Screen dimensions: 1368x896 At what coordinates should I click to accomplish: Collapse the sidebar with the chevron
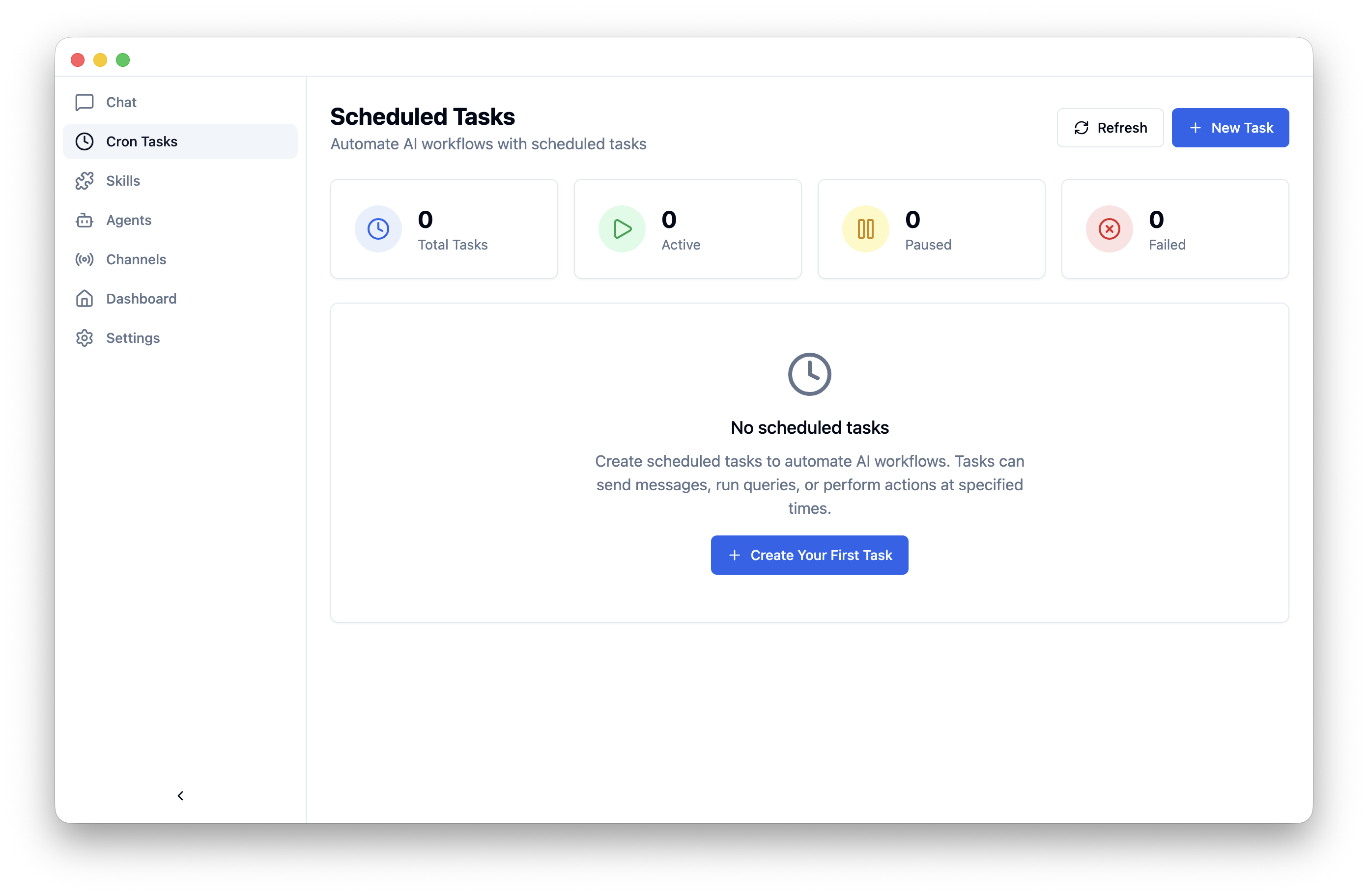[x=180, y=796]
